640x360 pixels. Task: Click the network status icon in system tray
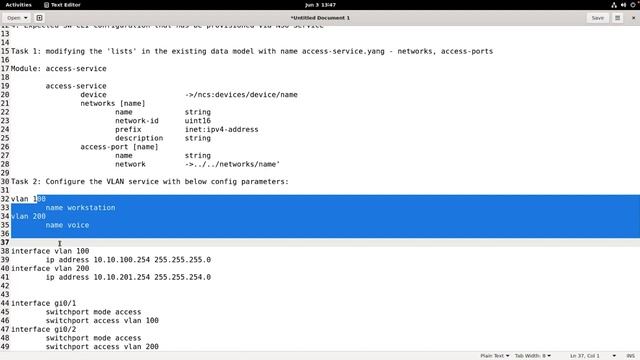pos(613,5)
